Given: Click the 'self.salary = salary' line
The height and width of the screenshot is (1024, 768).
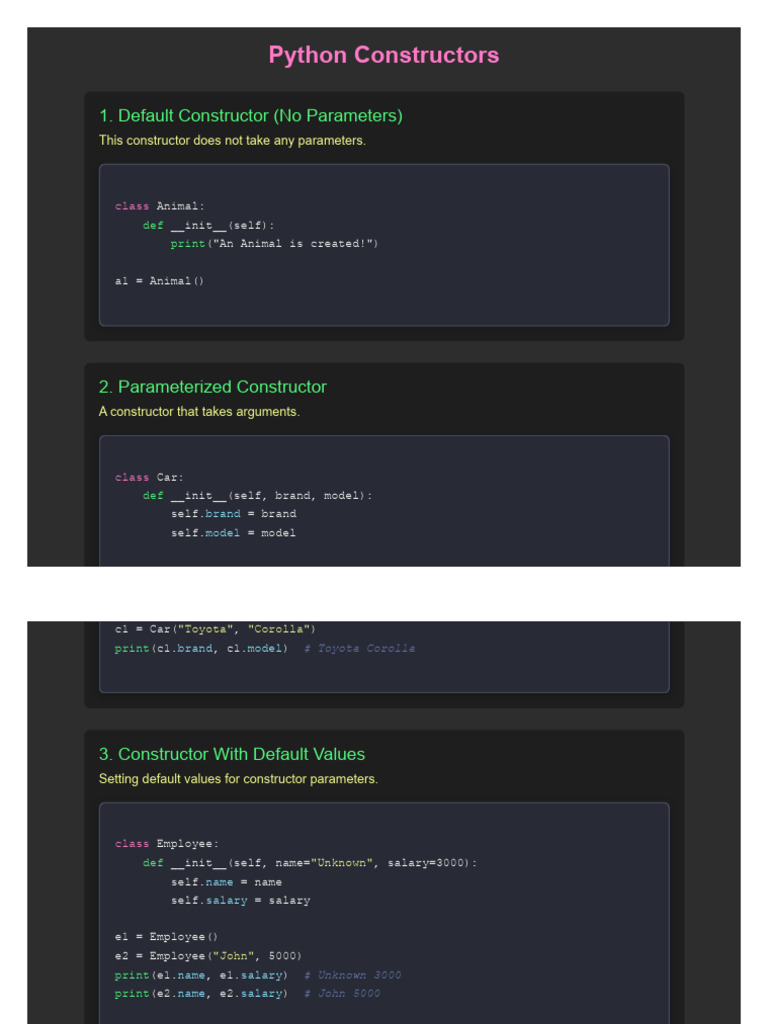Looking at the screenshot, I should pos(240,900).
